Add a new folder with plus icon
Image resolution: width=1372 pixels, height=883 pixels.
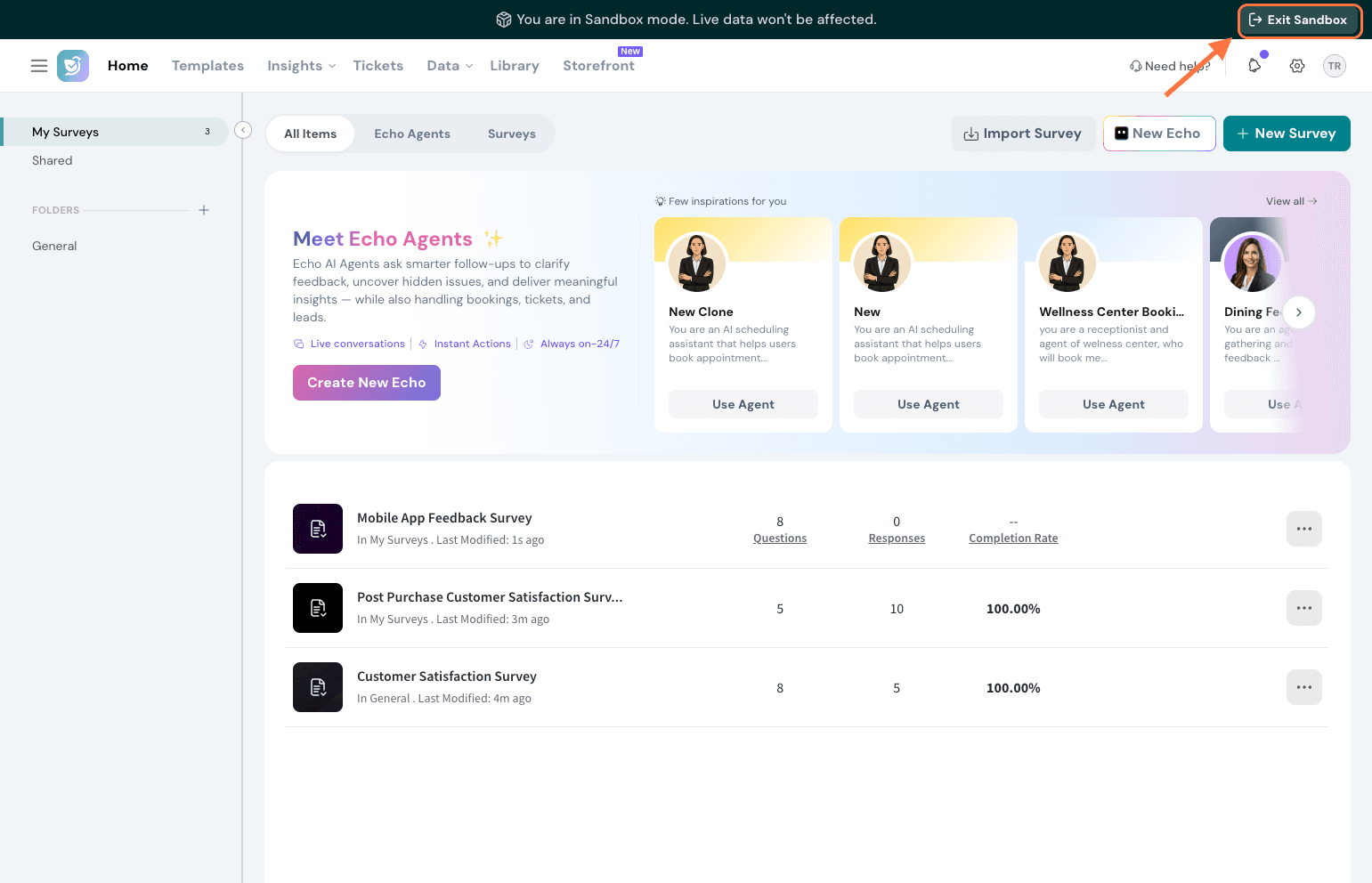(x=204, y=210)
